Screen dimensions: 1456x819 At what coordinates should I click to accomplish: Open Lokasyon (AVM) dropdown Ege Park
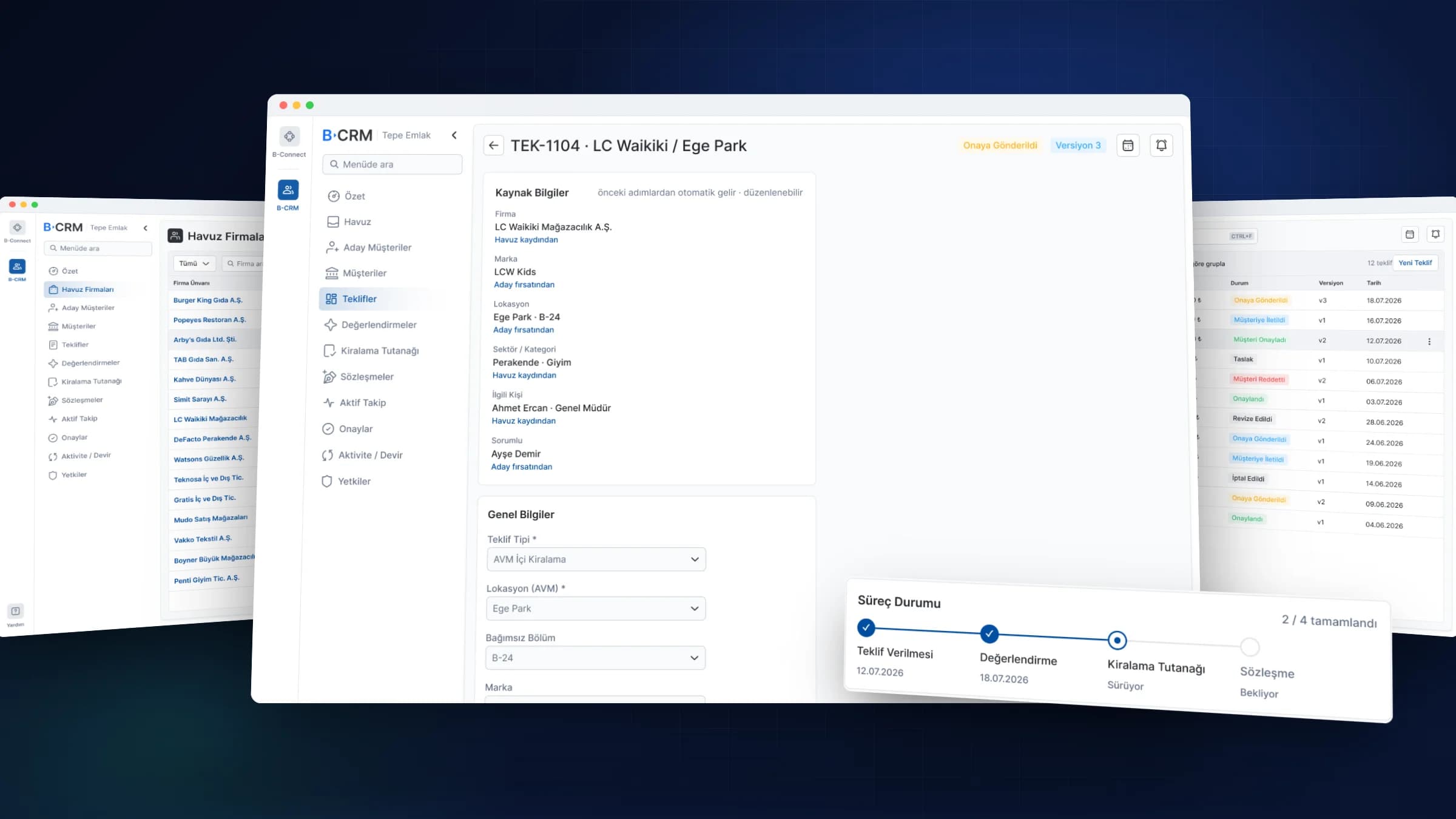596,608
